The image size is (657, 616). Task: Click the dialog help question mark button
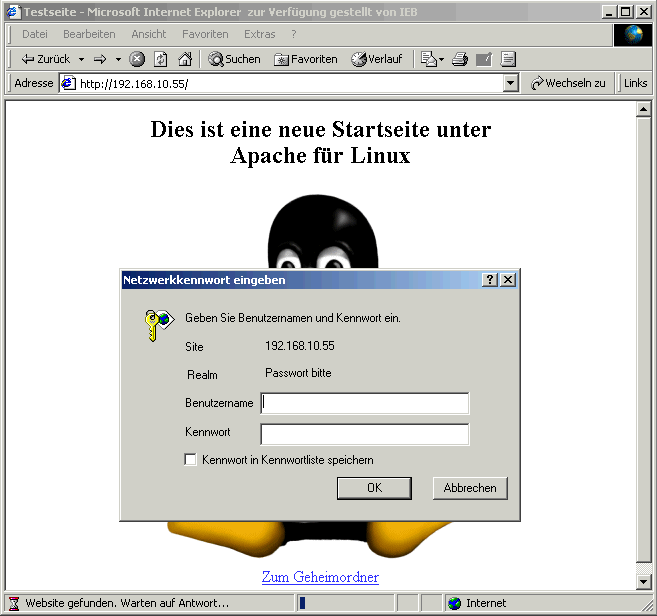click(x=490, y=280)
